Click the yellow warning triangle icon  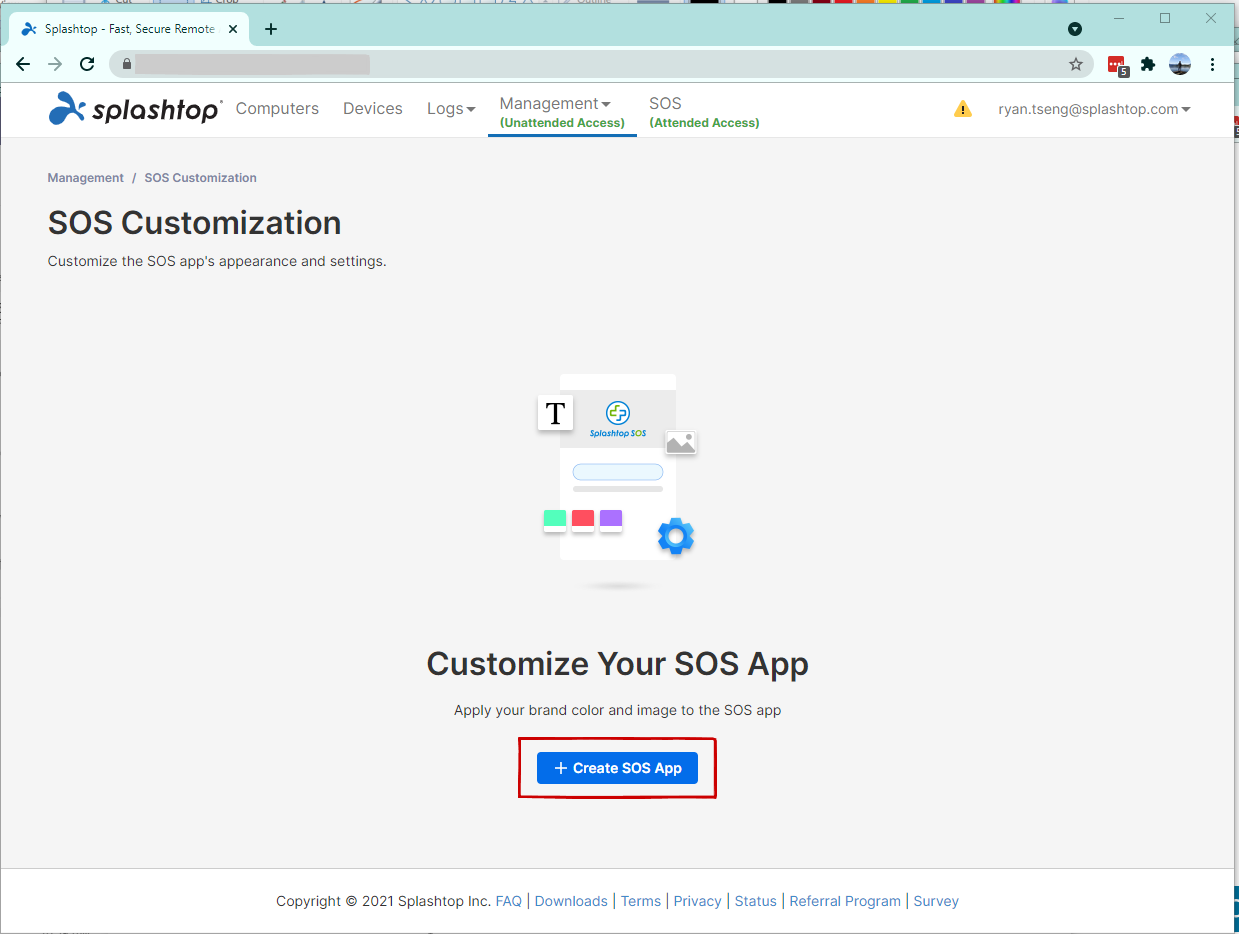pyautogui.click(x=962, y=109)
